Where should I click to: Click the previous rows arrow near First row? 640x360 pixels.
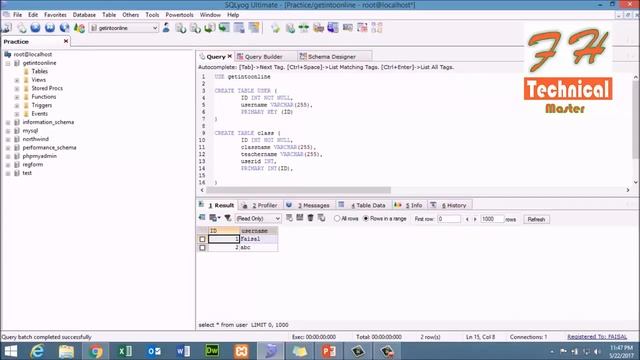(467, 219)
